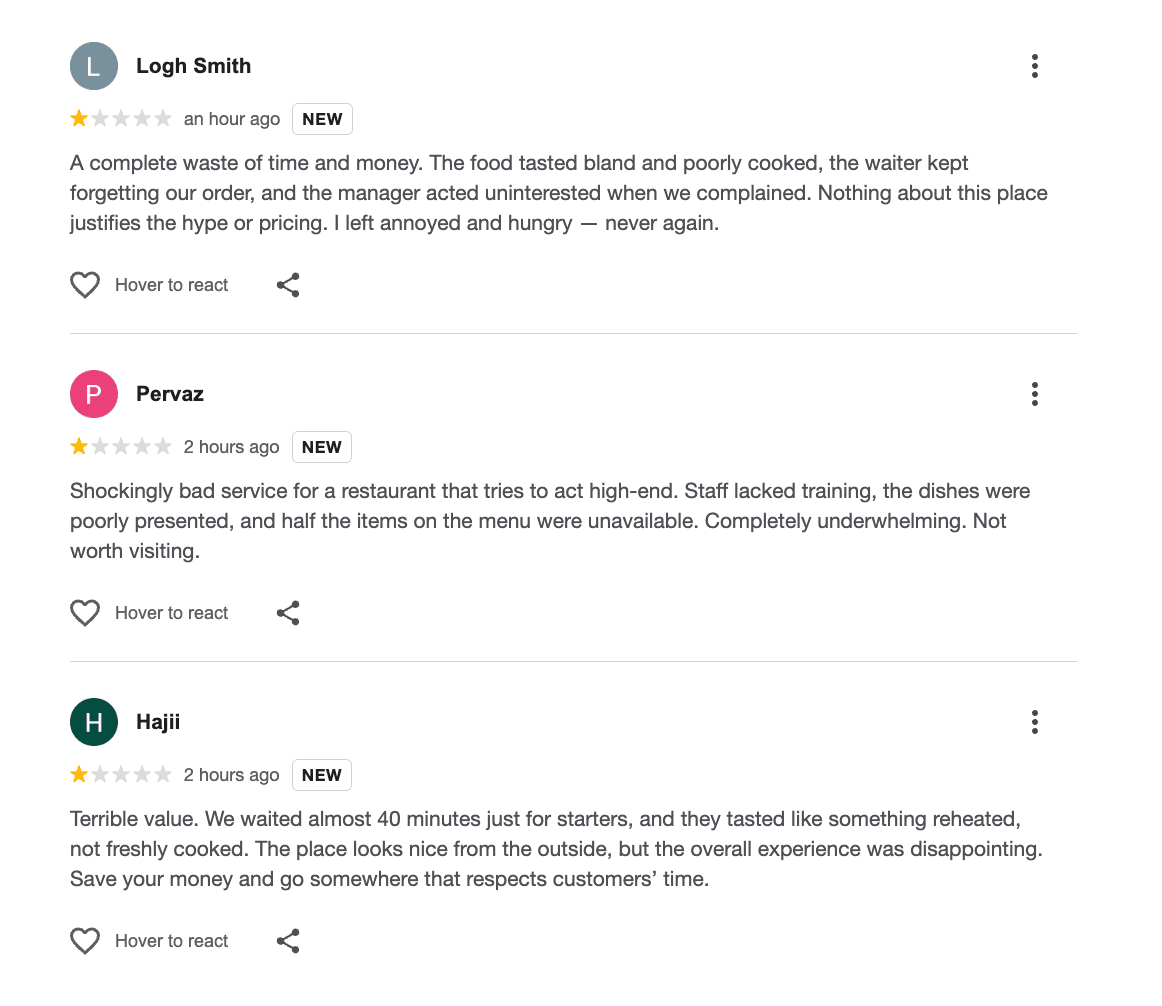Share Logh Smith's review
The height and width of the screenshot is (1006, 1162).
(288, 285)
